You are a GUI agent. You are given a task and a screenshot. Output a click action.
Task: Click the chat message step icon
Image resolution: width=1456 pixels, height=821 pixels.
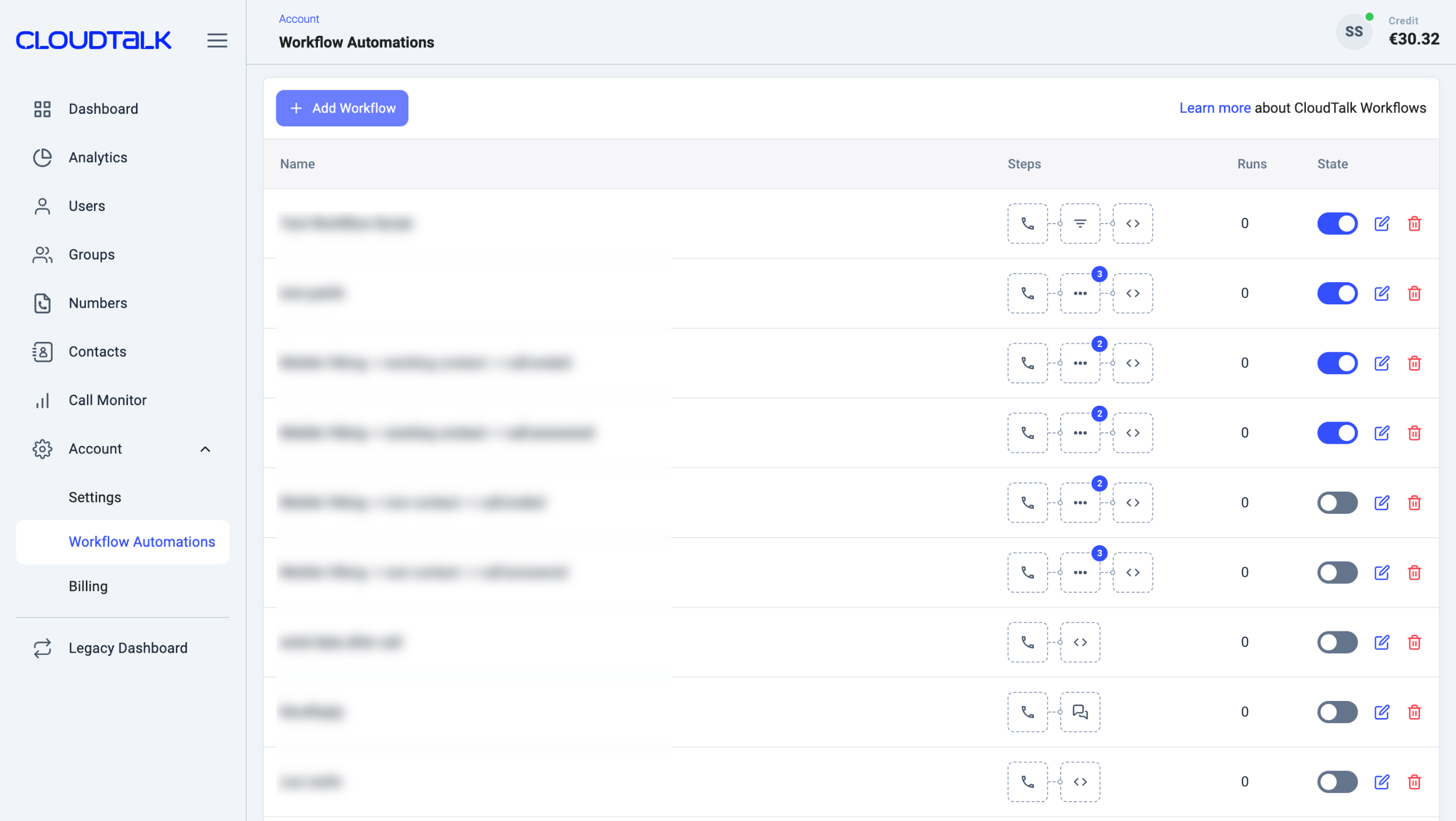(x=1079, y=712)
